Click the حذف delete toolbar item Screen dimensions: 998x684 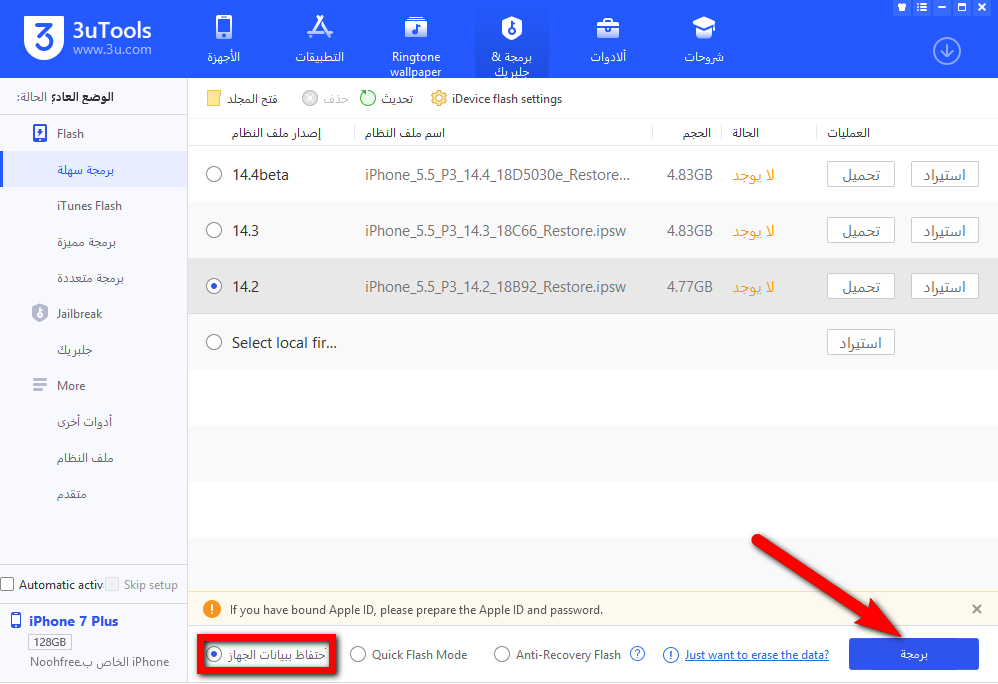(325, 99)
